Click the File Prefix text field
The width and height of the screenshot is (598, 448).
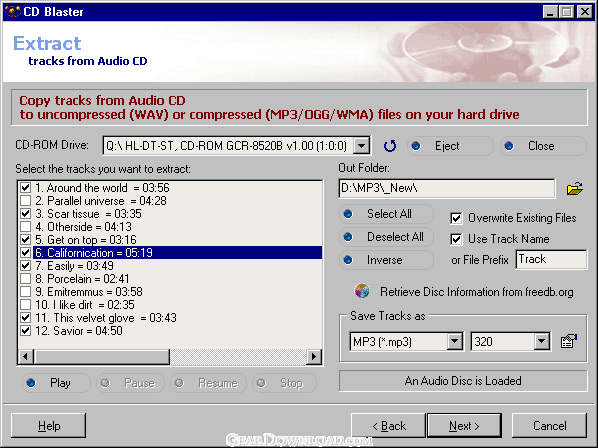(551, 260)
